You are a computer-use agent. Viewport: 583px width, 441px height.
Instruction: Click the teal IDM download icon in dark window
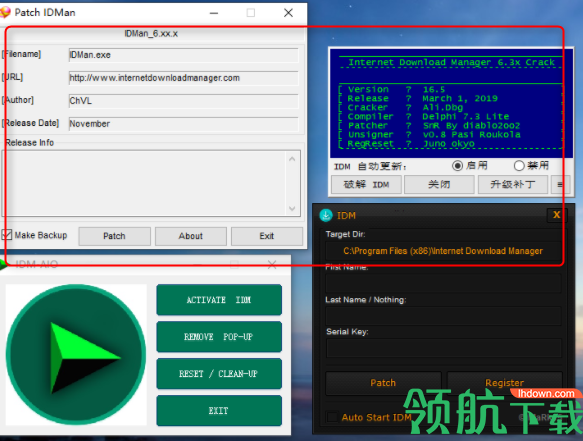click(x=326, y=215)
